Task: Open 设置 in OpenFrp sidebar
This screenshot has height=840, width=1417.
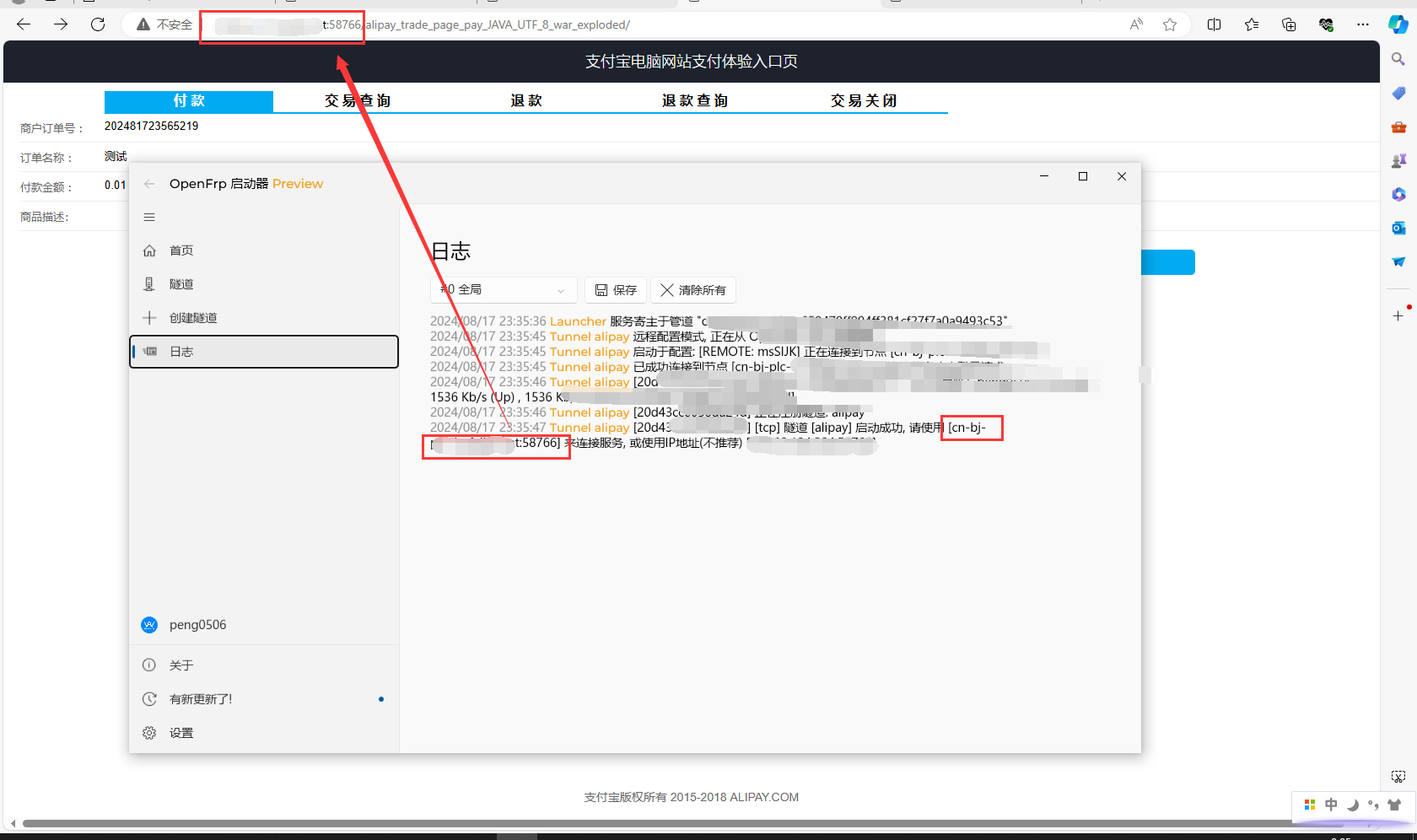Action: (x=264, y=733)
